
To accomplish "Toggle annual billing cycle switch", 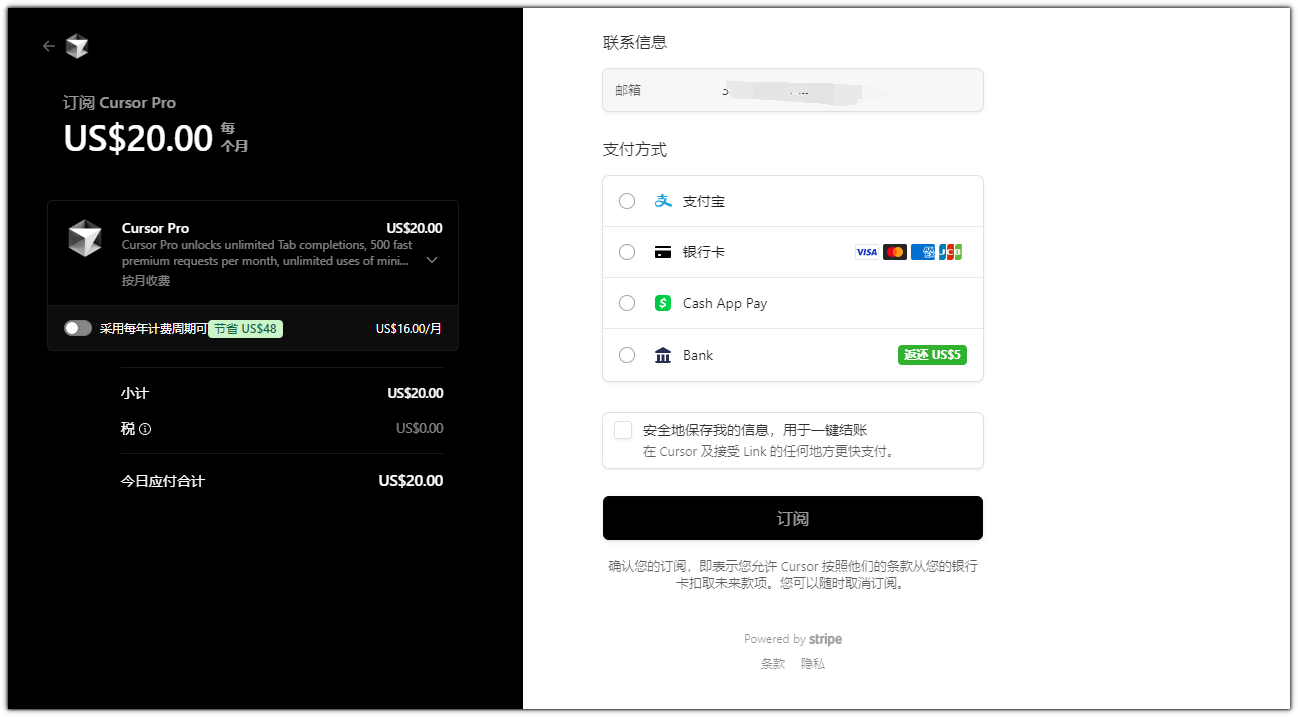I will click(x=78, y=328).
